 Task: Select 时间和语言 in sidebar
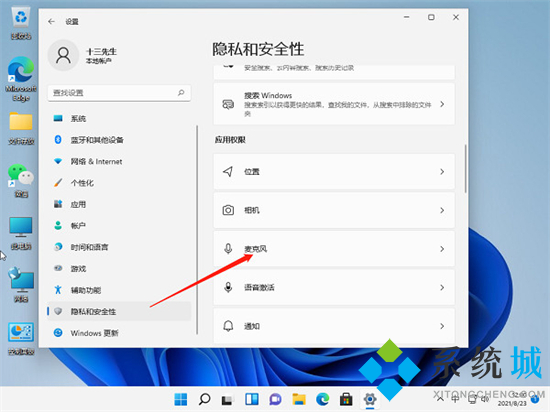(119, 247)
